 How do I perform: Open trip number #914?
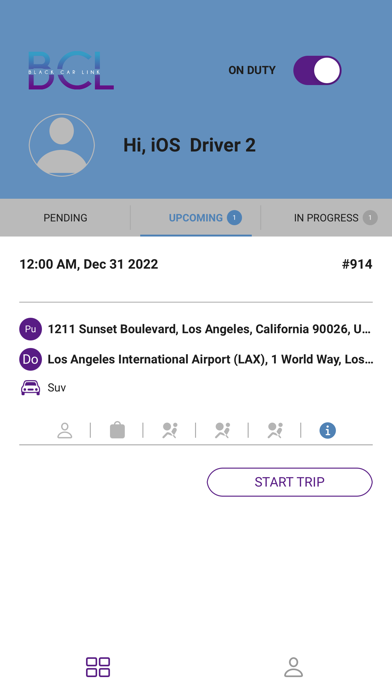click(x=357, y=264)
